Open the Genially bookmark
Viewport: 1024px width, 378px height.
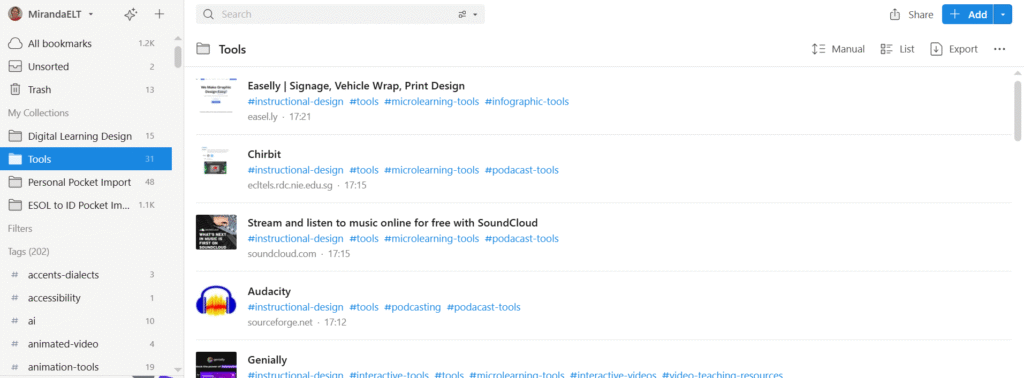point(267,360)
